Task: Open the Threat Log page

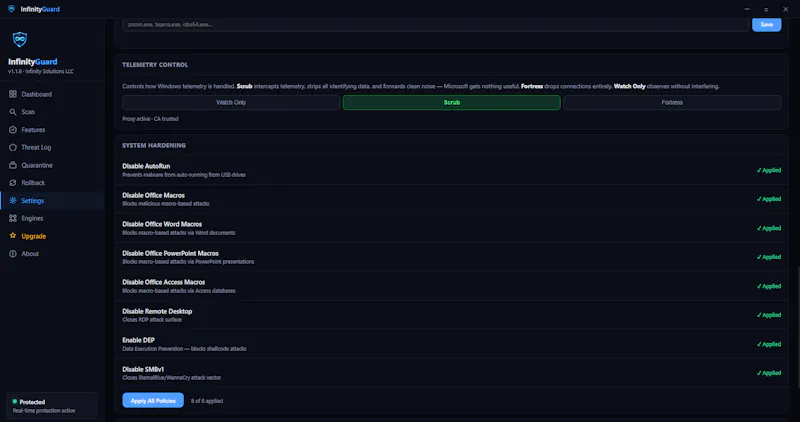Action: click(x=52, y=147)
